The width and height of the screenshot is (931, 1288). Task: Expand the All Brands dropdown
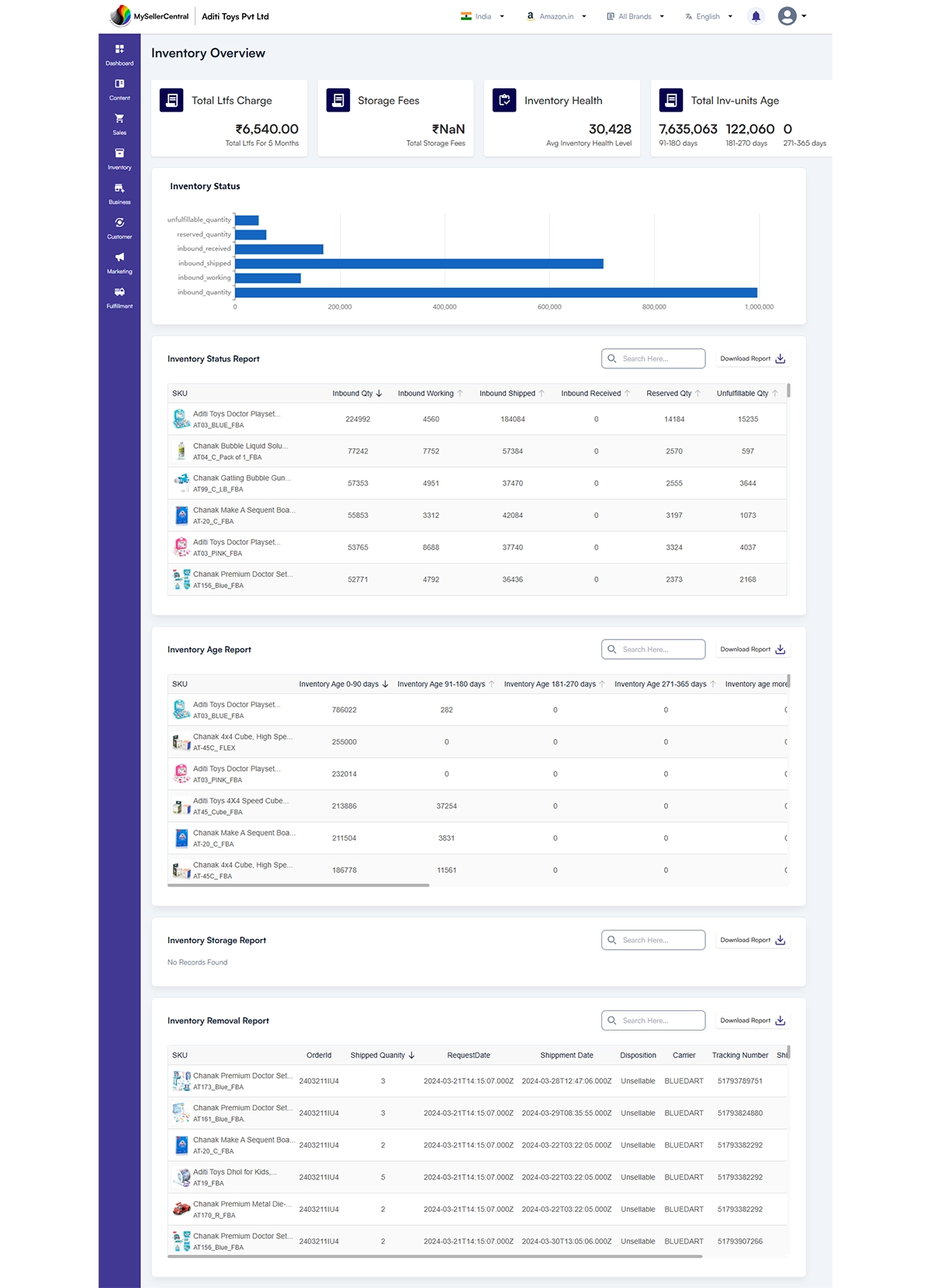click(635, 16)
